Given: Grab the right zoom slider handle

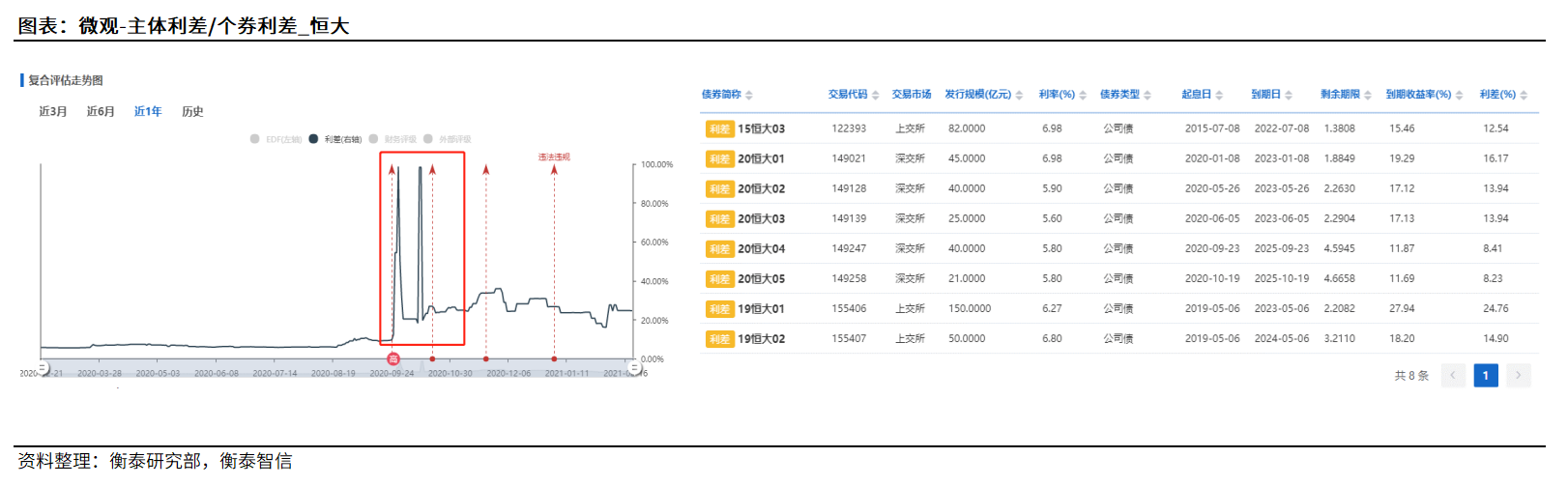Looking at the screenshot, I should point(634,367).
